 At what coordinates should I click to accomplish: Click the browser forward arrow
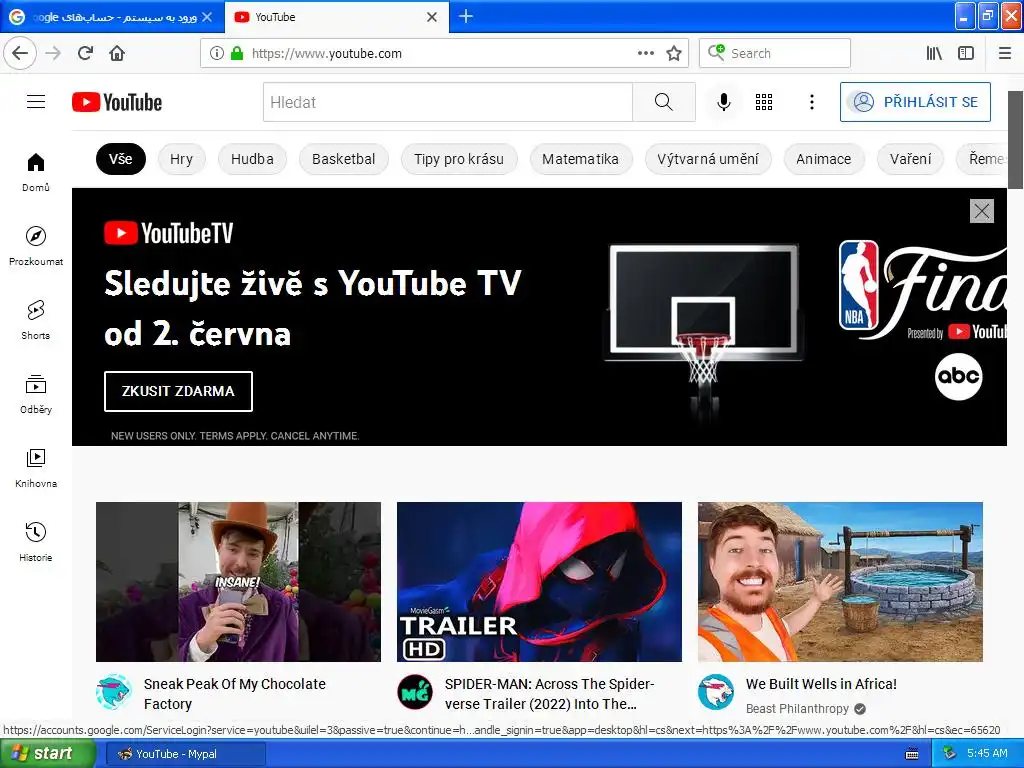coord(53,53)
